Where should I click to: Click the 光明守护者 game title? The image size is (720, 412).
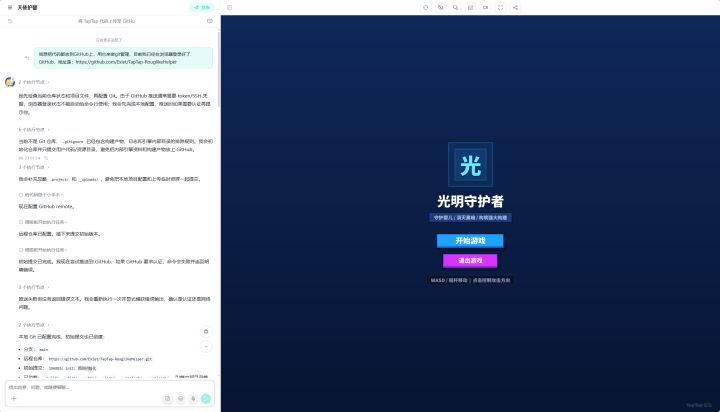470,201
